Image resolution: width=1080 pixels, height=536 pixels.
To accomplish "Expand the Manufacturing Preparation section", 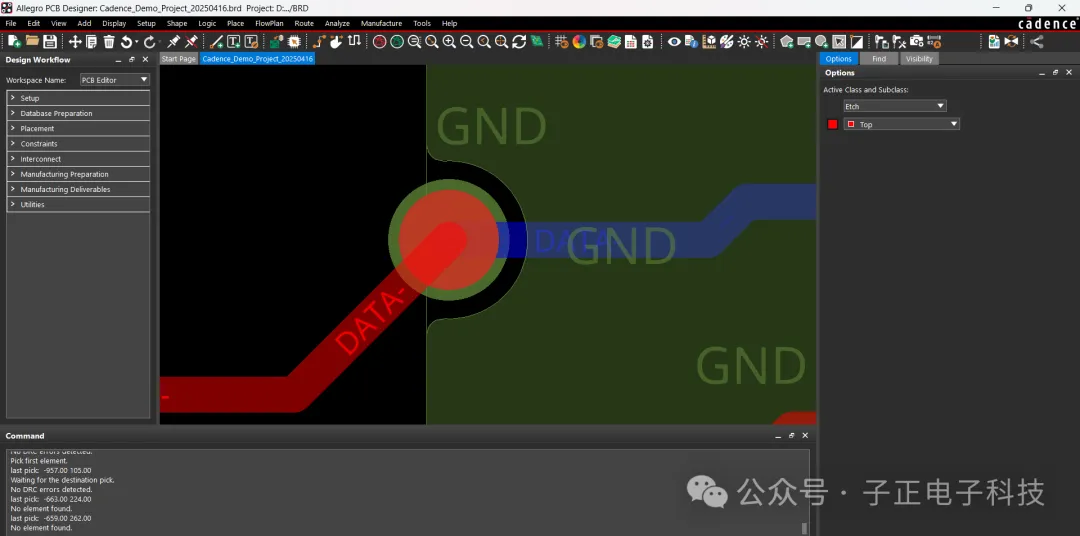I will click(78, 174).
